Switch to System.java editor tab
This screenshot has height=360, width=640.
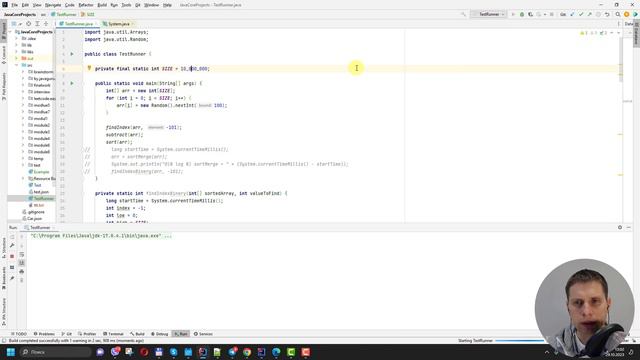117,24
